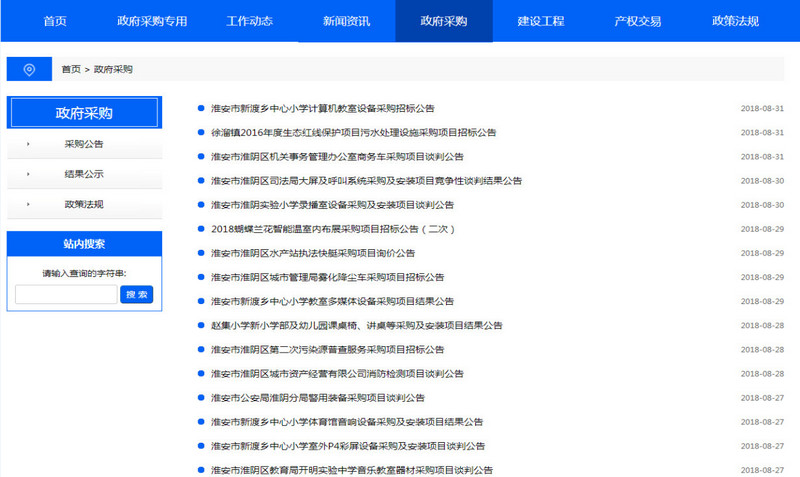Click the site search text field

coord(66,294)
